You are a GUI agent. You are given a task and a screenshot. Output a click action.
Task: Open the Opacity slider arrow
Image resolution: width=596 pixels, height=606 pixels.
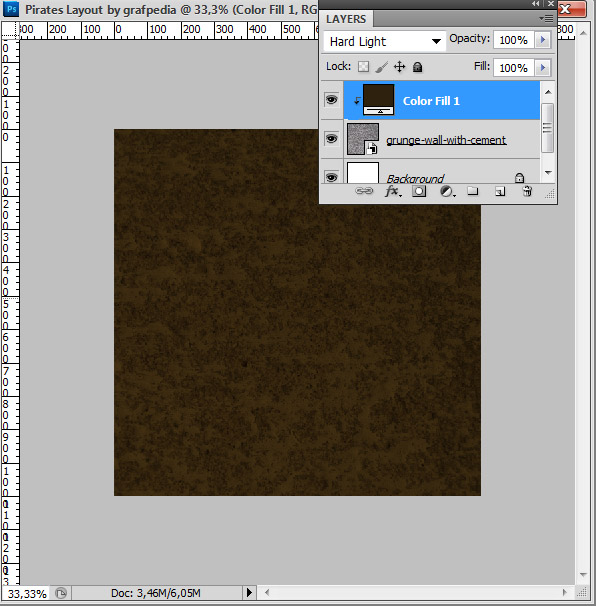543,40
